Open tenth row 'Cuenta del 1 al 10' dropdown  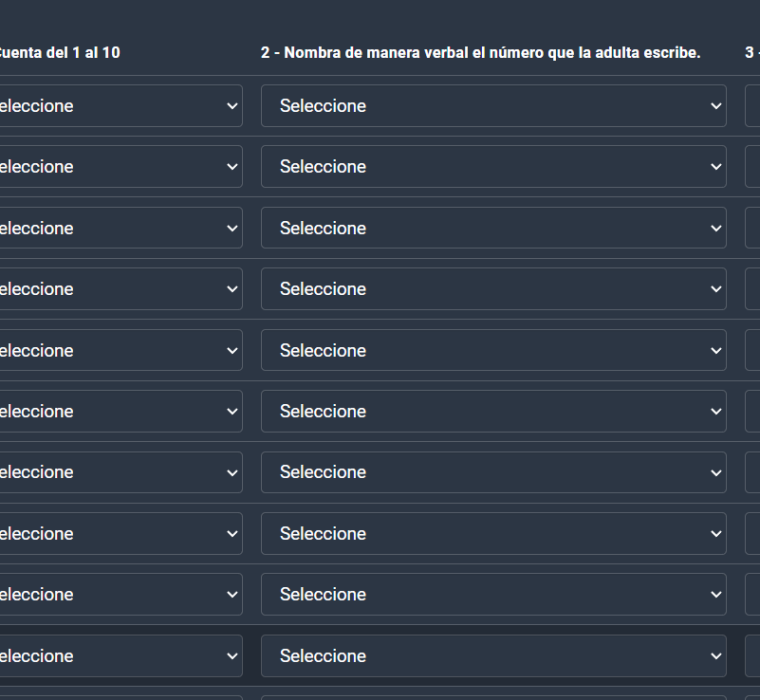[x=120, y=656]
